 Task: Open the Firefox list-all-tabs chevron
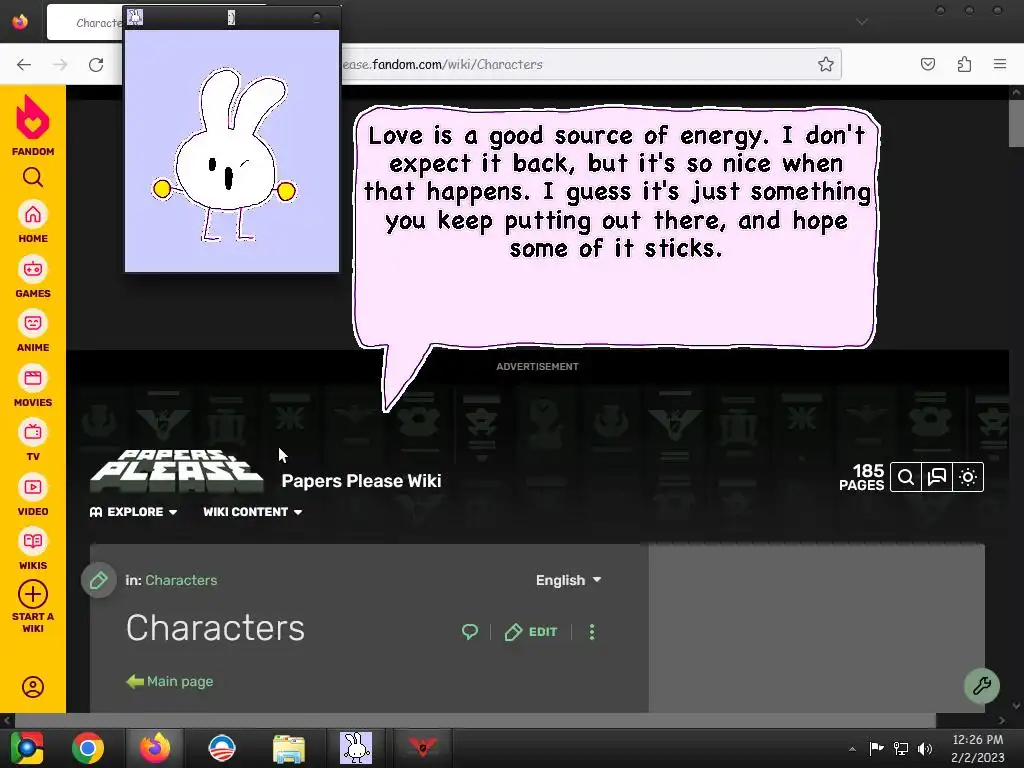pyautogui.click(x=862, y=22)
